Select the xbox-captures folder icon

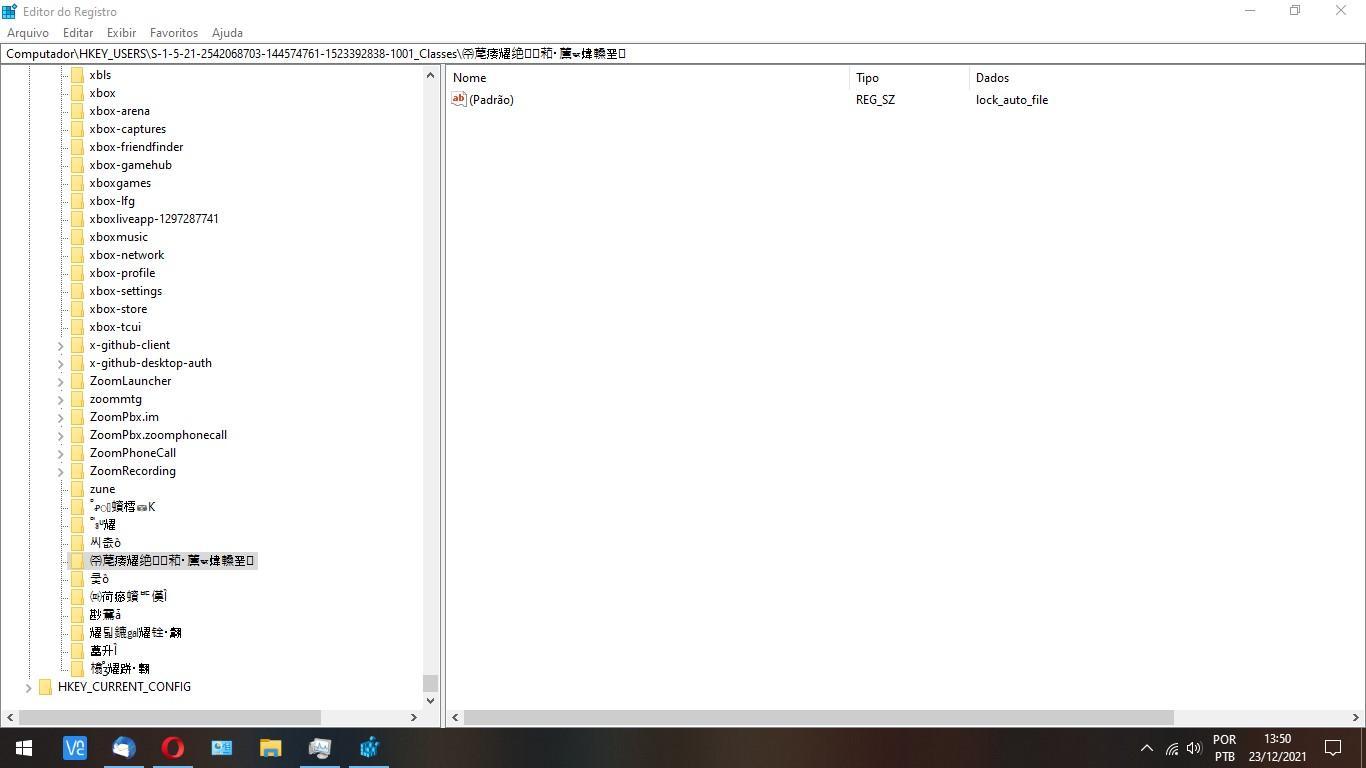coord(77,129)
